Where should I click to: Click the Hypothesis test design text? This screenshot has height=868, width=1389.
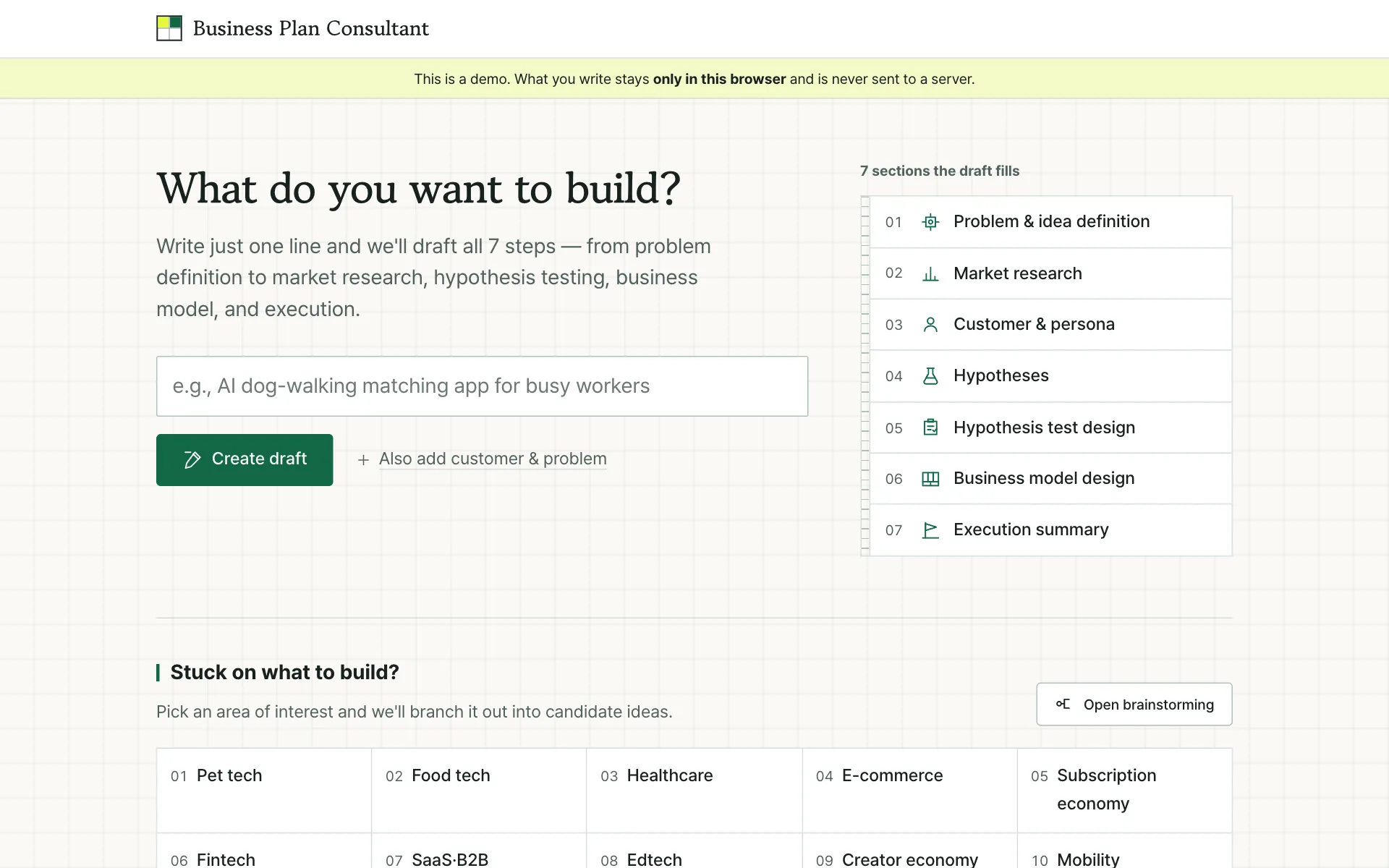pyautogui.click(x=1044, y=427)
